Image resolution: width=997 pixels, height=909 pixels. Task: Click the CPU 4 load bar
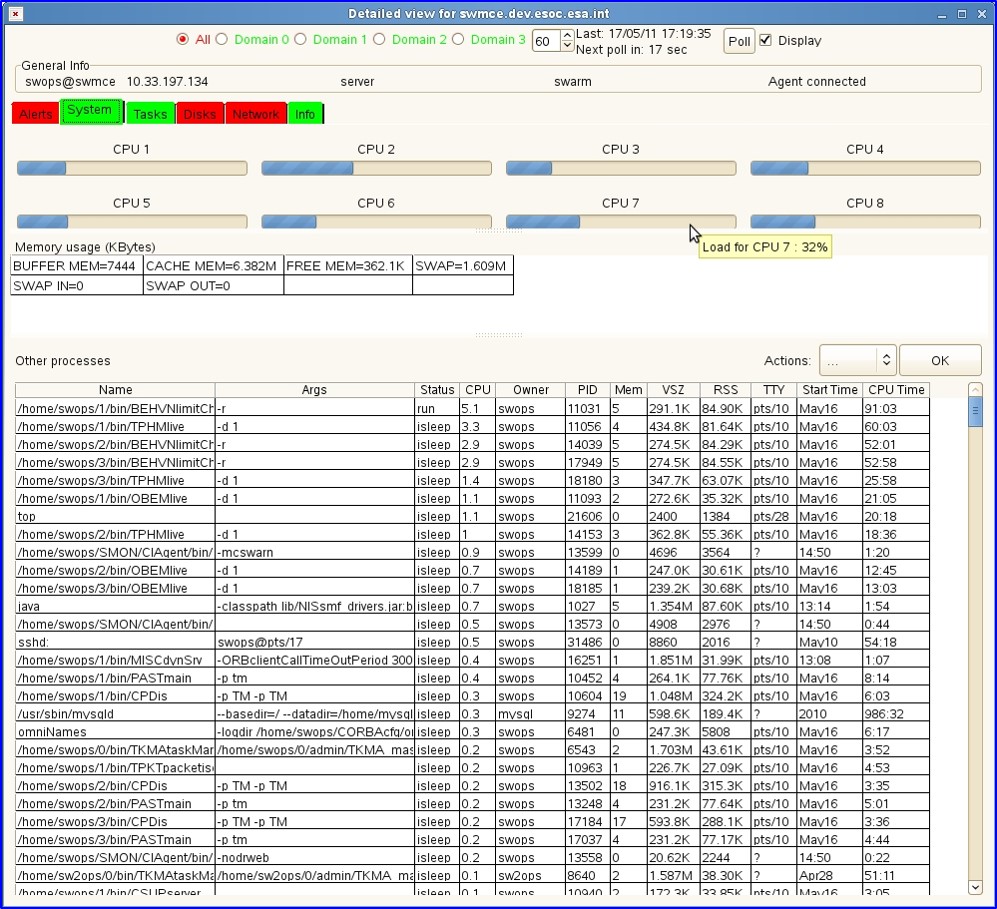(x=865, y=168)
